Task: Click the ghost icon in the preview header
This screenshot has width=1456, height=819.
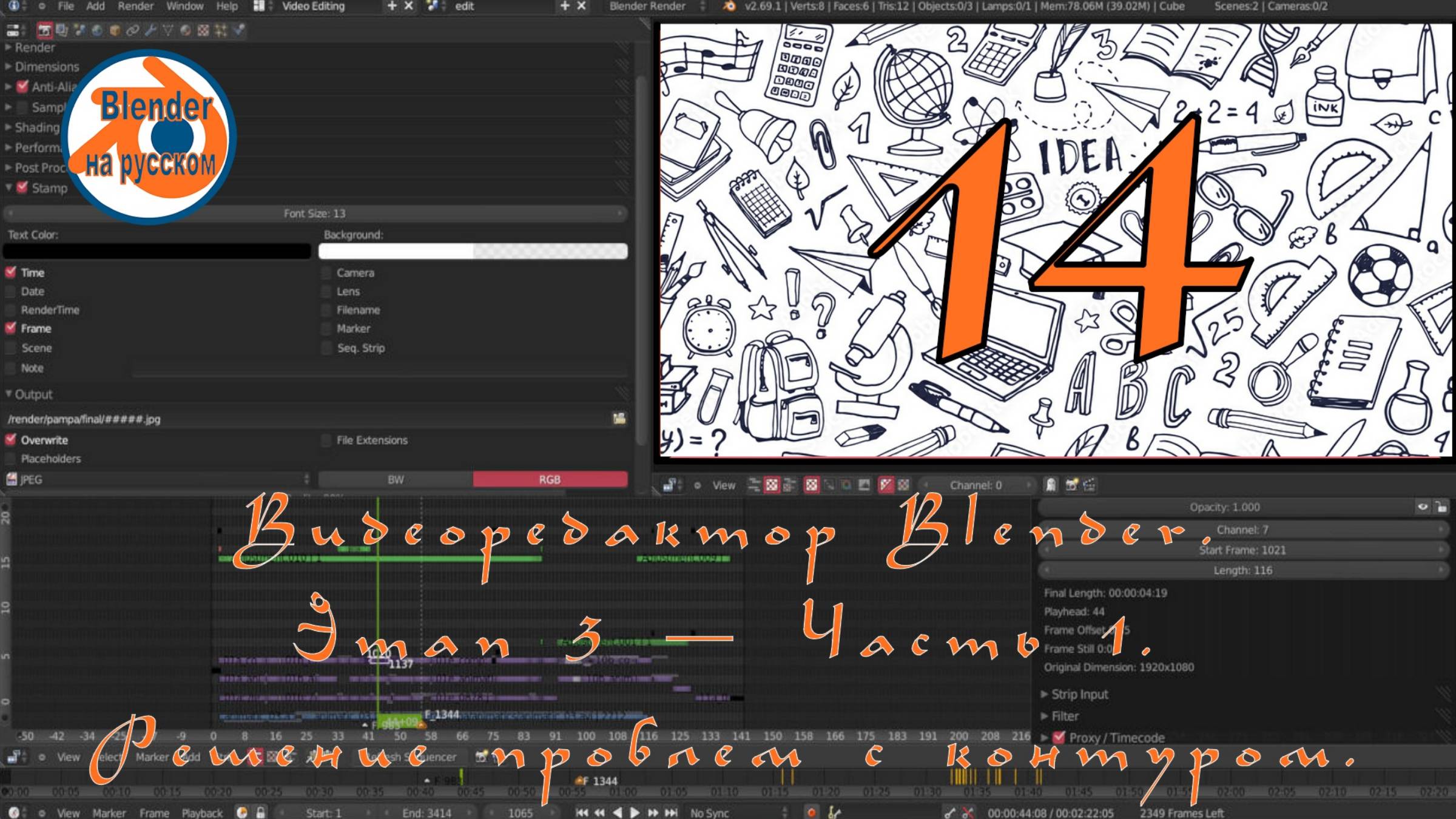Action: 1050,484
